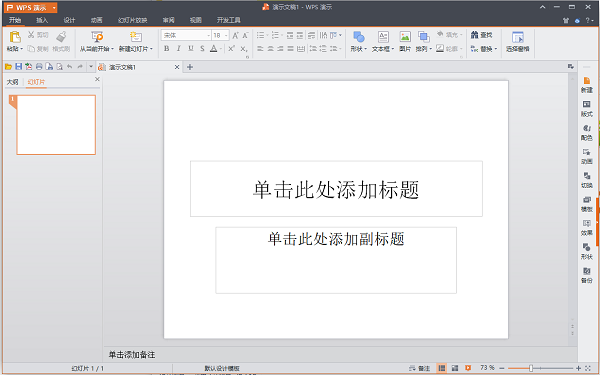The height and width of the screenshot is (375, 600).
Task: Switch to the 大纲 outline tab
Action: pos(13,82)
